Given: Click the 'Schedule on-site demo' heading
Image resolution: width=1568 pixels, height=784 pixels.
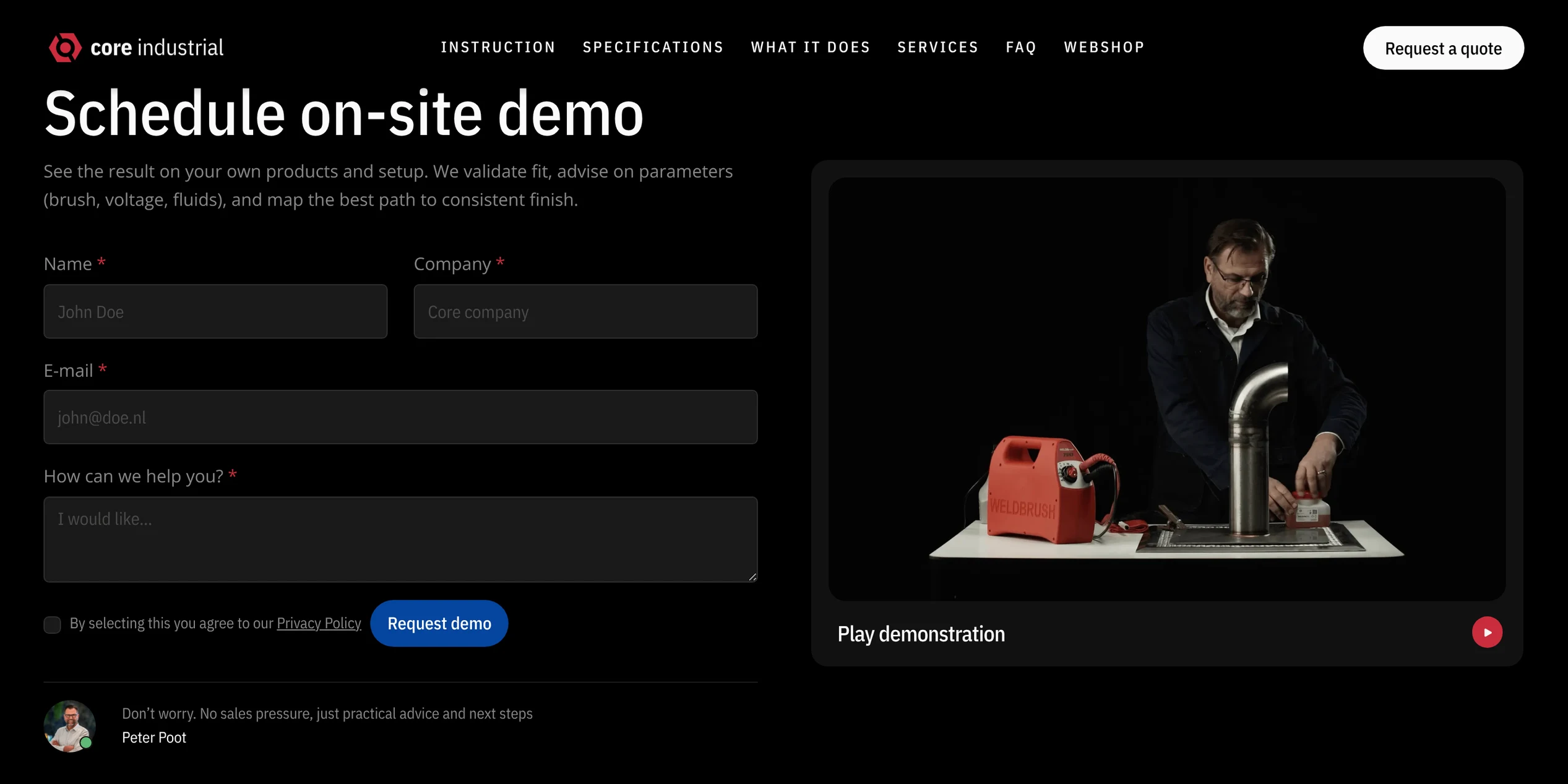Looking at the screenshot, I should 344,113.
